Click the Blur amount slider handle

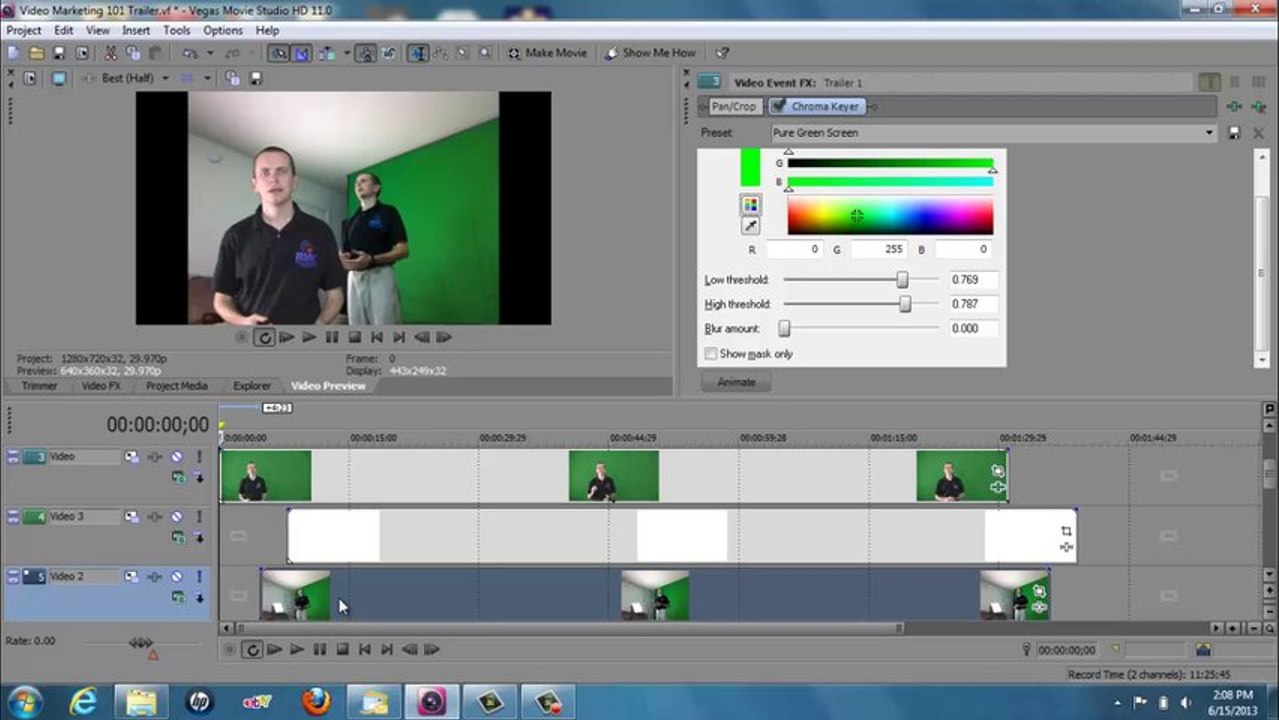(x=784, y=328)
